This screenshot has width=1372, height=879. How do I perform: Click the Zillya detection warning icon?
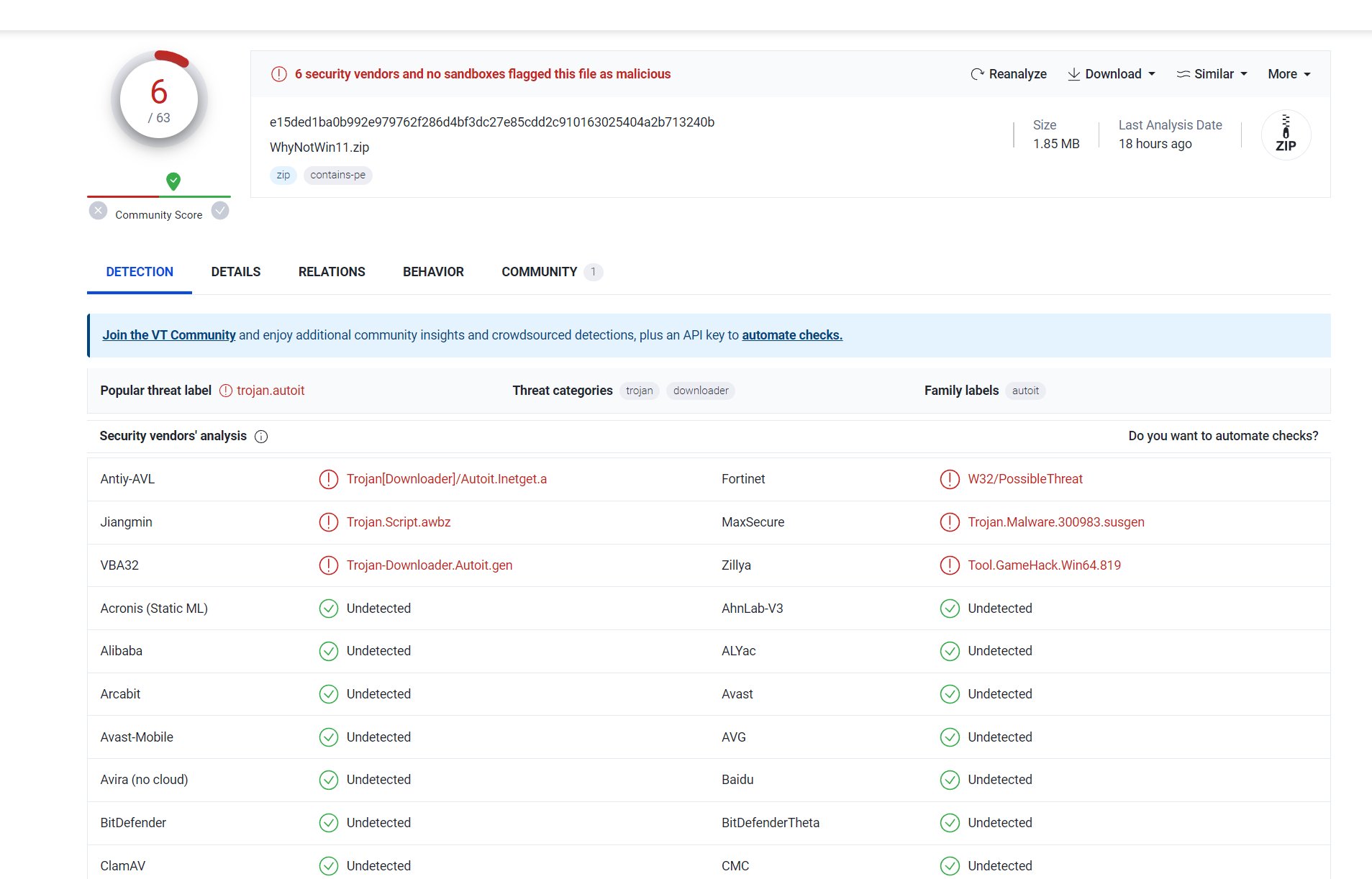[x=950, y=565]
